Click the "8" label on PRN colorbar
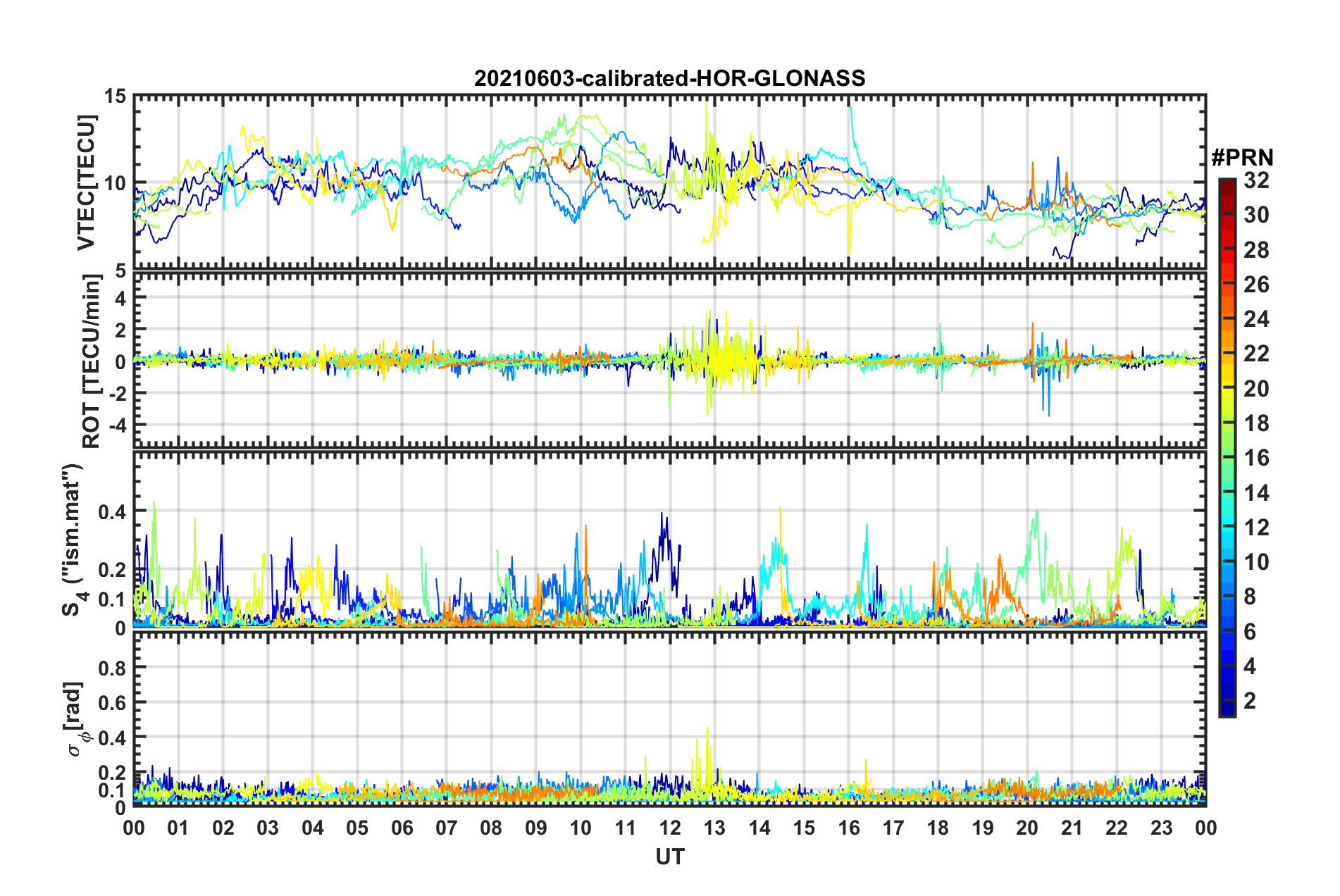Screen dimensions: 1340x896 pyautogui.click(x=1250, y=597)
